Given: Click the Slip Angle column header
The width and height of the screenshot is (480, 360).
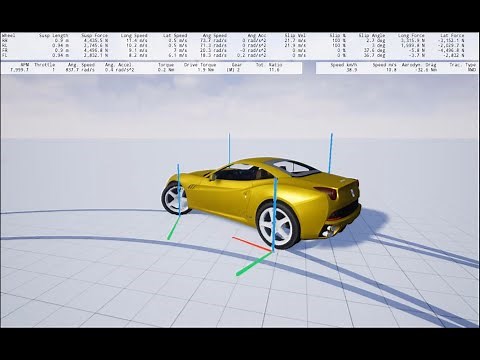Looking at the screenshot, I should pos(372,35).
